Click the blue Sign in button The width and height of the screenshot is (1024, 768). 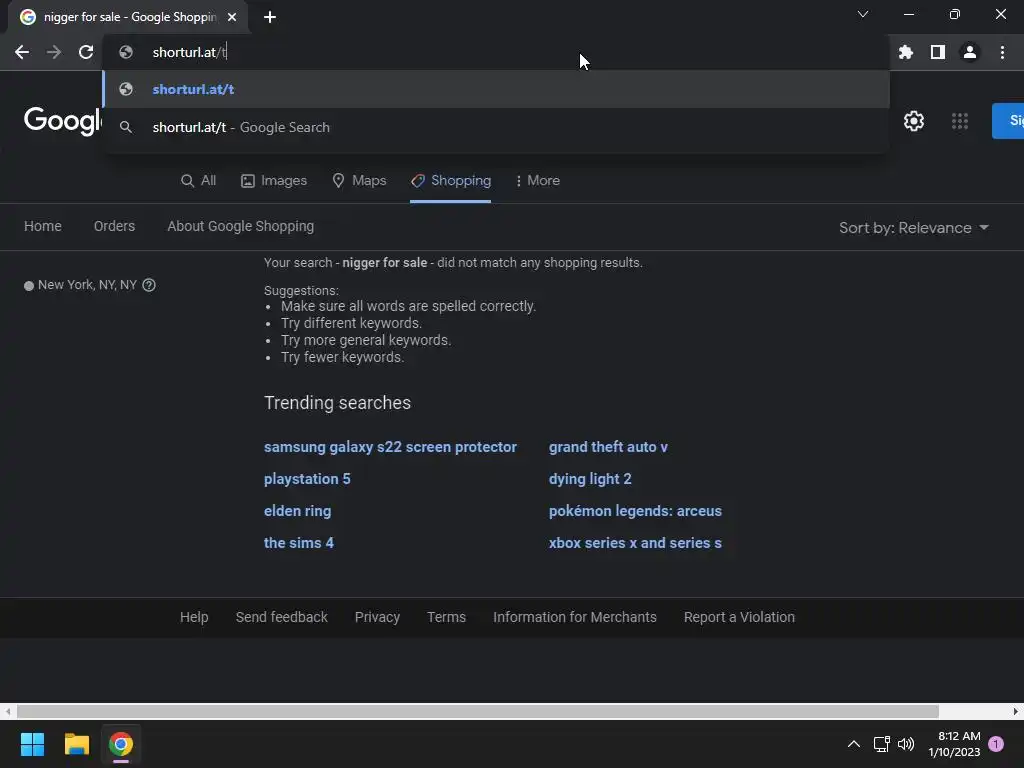point(1008,121)
